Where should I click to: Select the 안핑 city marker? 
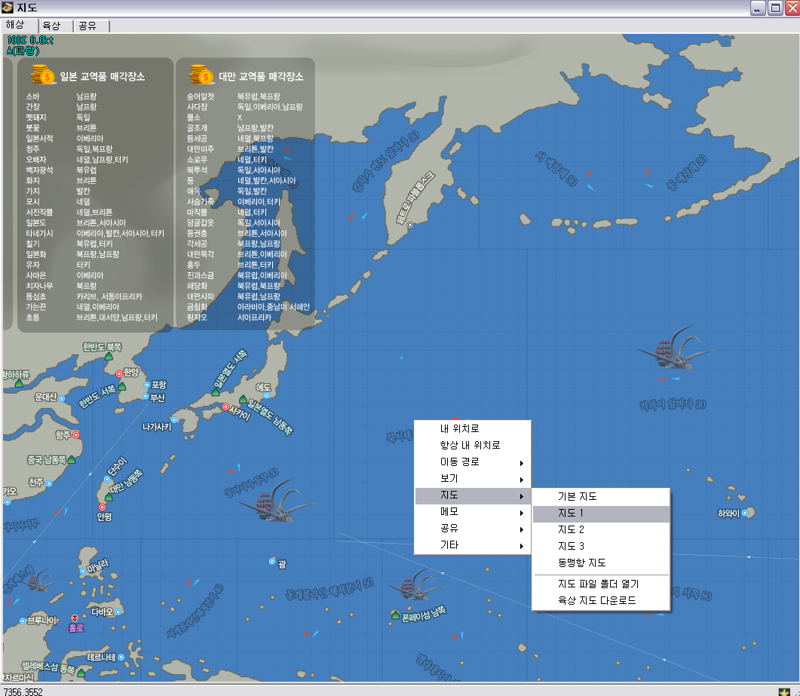point(102,507)
